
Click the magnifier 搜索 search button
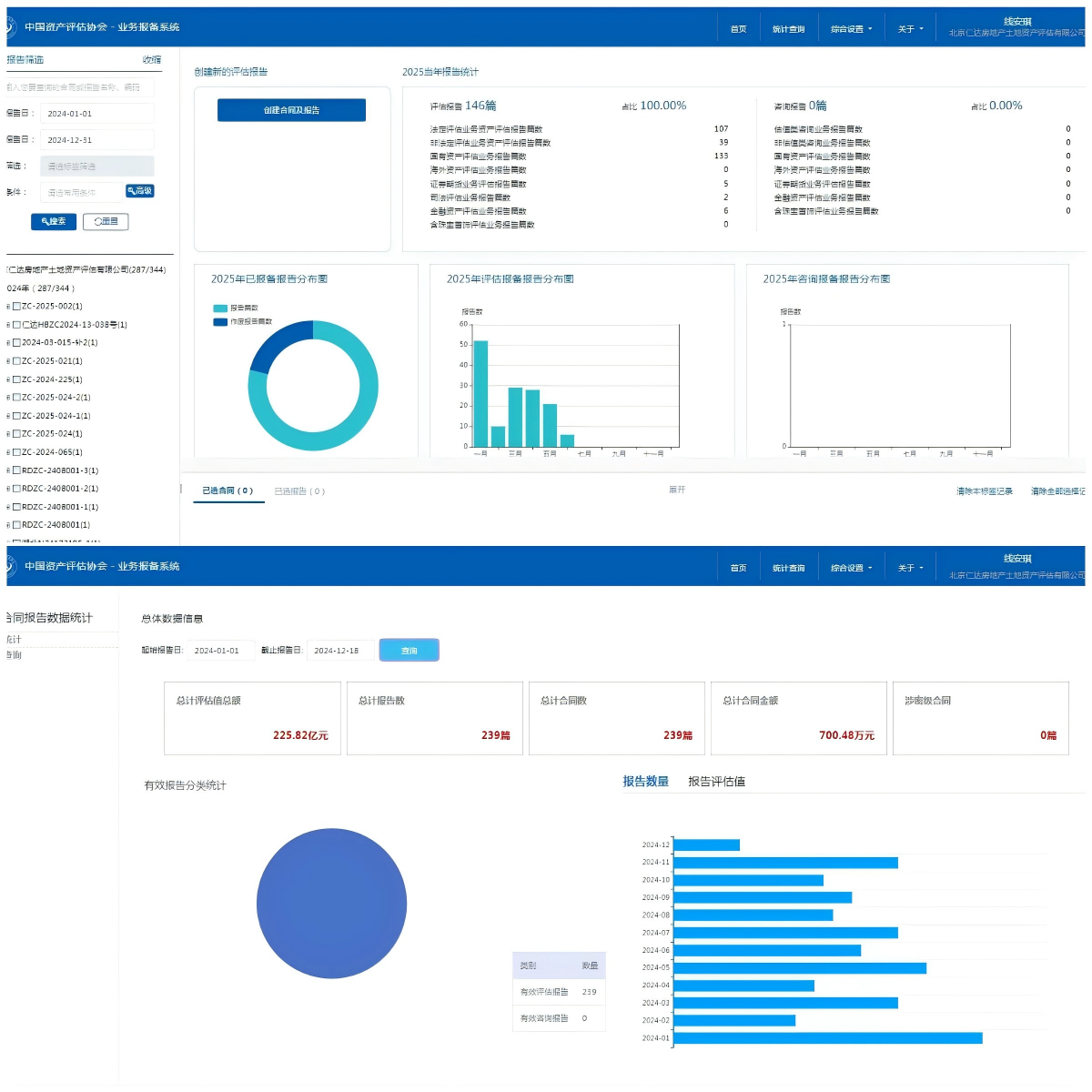pos(54,222)
